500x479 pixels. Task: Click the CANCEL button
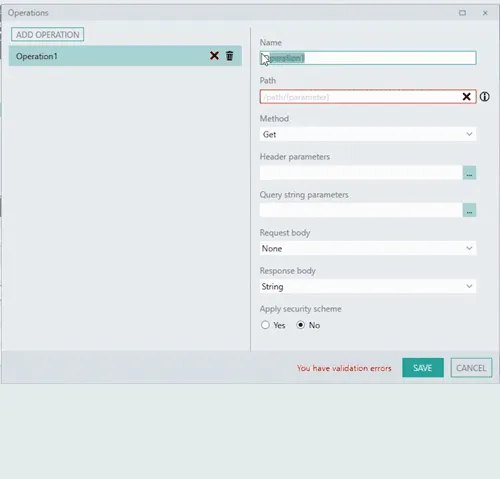(x=471, y=368)
